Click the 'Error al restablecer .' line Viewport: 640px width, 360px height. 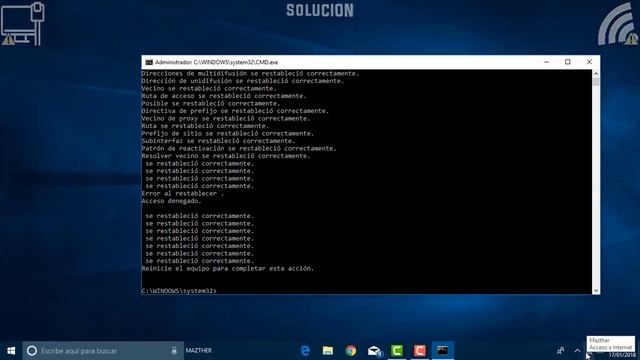pos(182,193)
